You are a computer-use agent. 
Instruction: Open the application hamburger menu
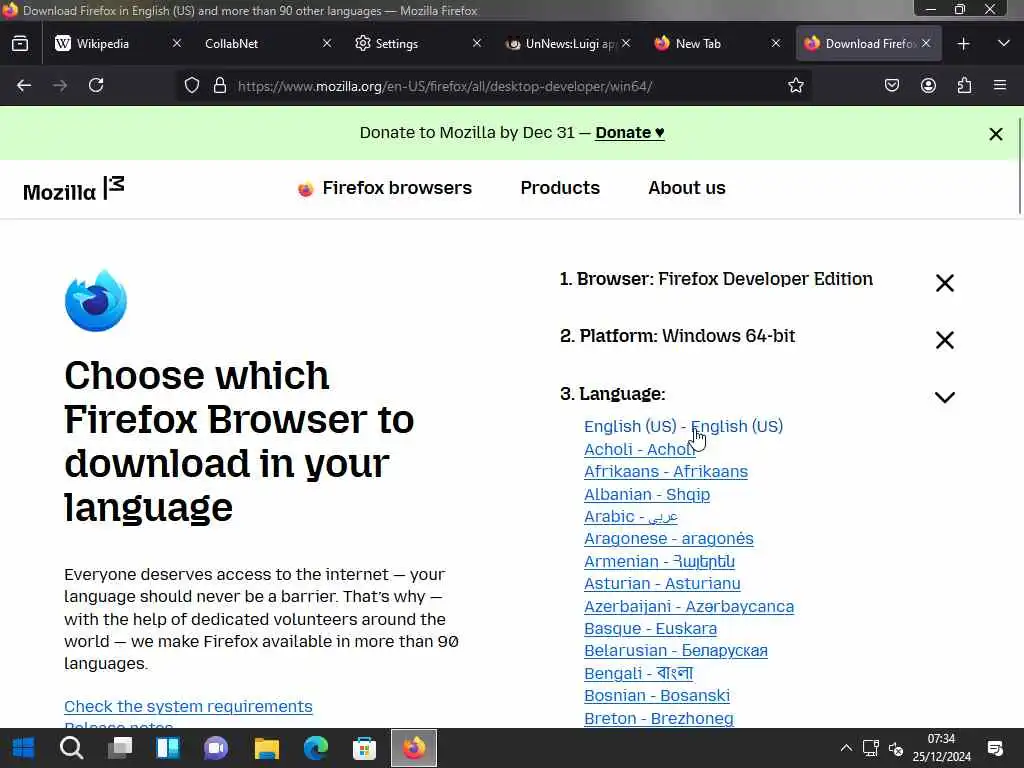pyautogui.click(x=1000, y=86)
